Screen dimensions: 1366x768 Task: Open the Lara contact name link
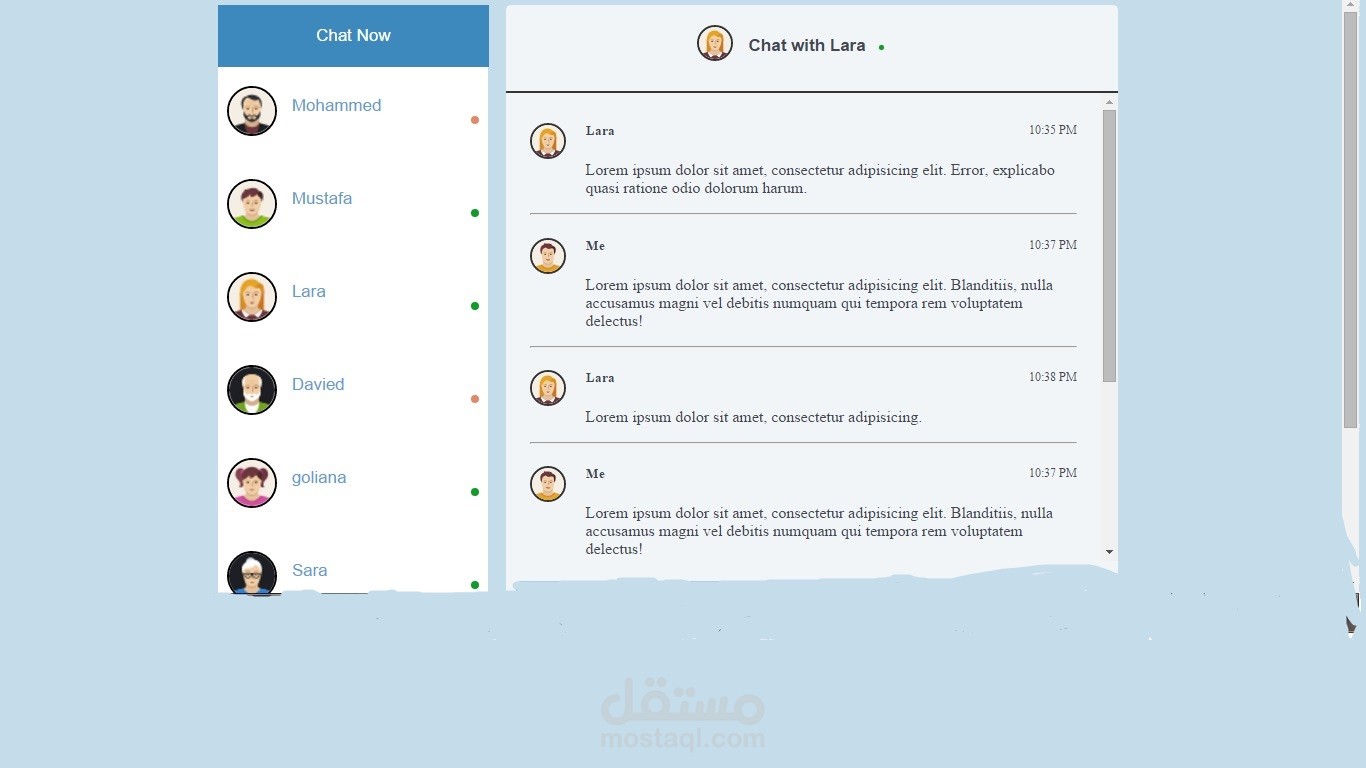tap(308, 291)
